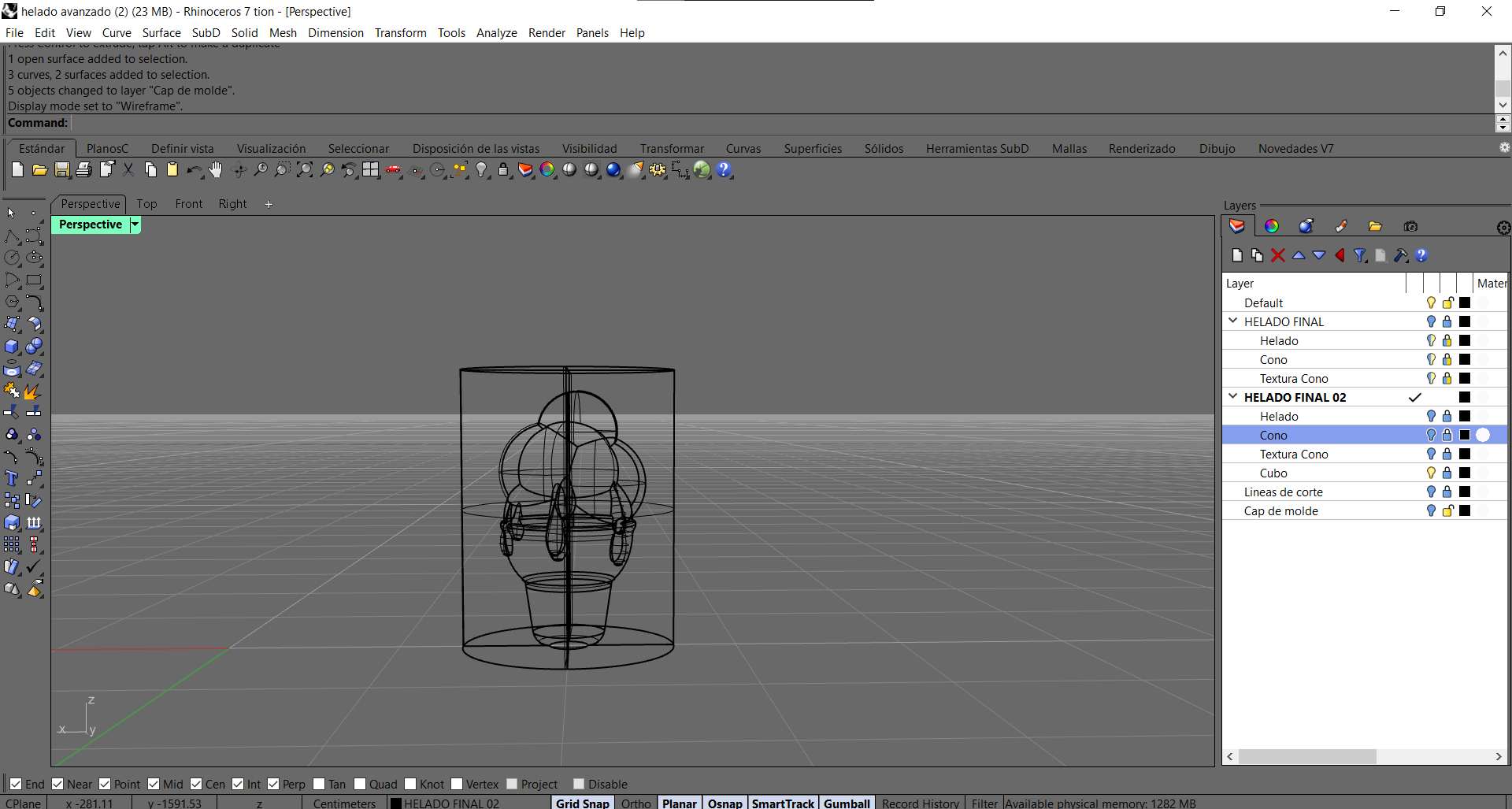Switch to the Renderizado toolbar tab

1142,148
